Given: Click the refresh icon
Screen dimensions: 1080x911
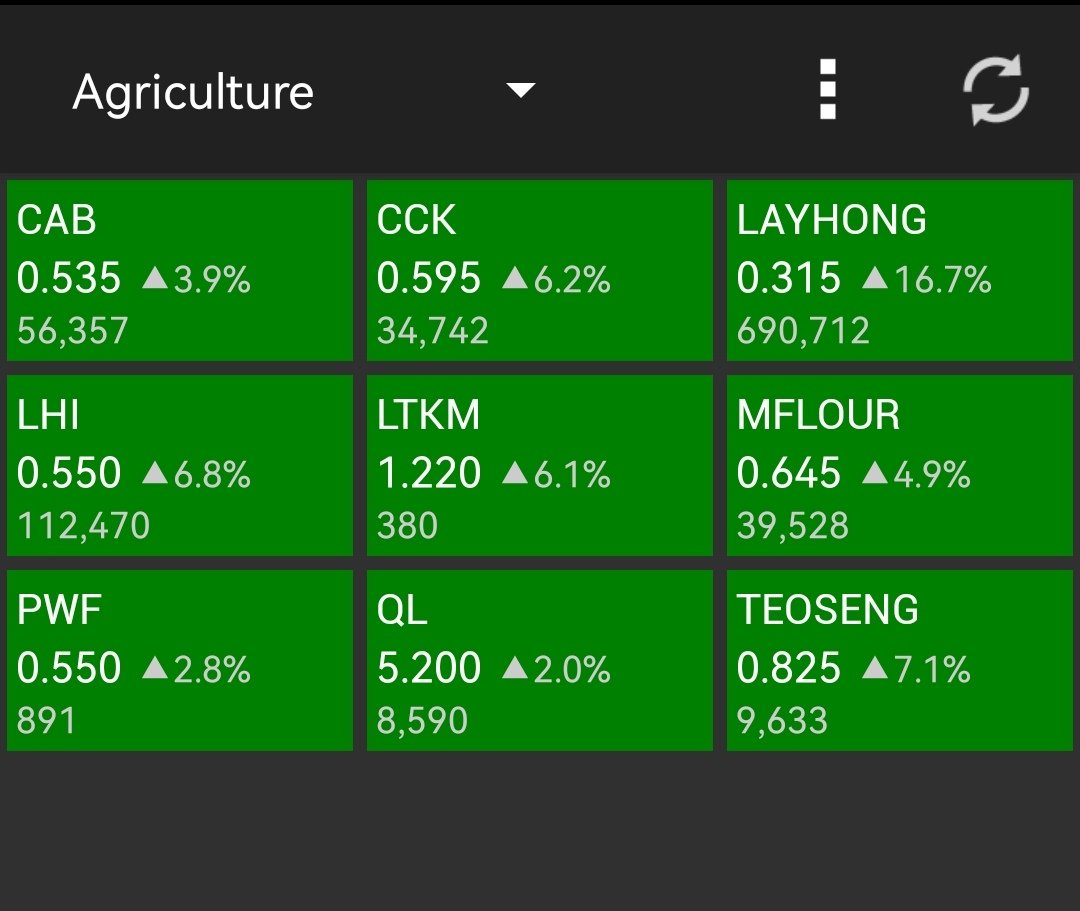Looking at the screenshot, I should point(996,90).
